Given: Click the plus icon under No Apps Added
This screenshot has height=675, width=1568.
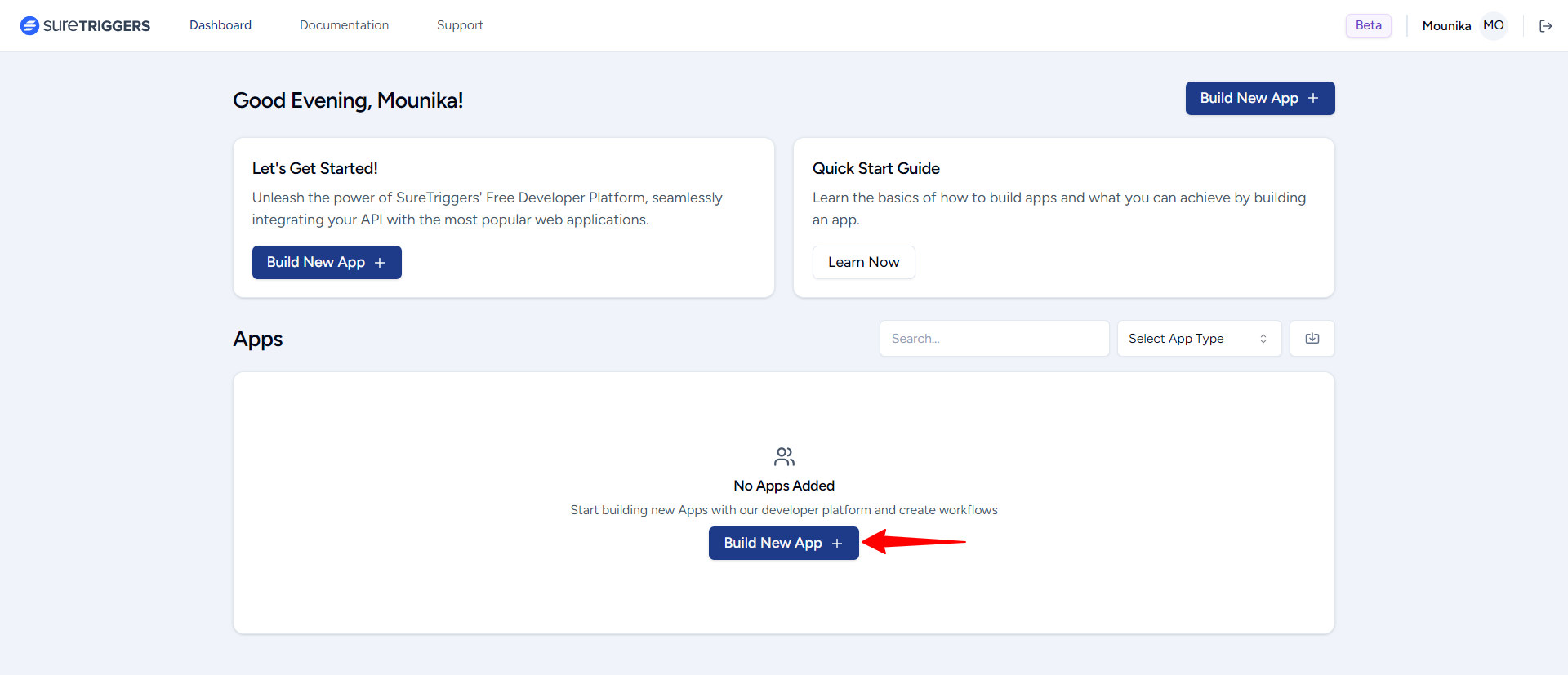Looking at the screenshot, I should (x=837, y=544).
